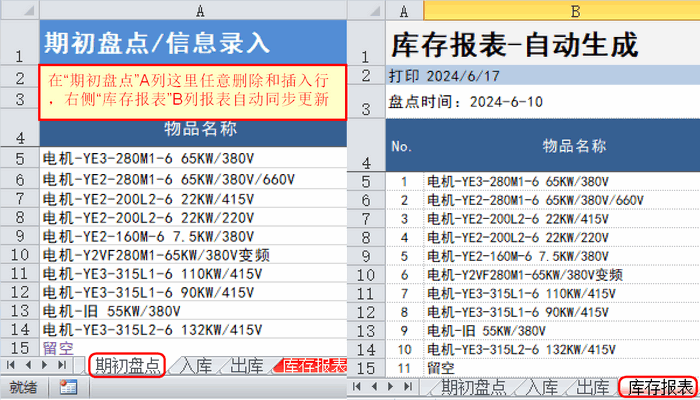
Task: Open 期初盘点 tab in left window
Action: tap(127, 366)
